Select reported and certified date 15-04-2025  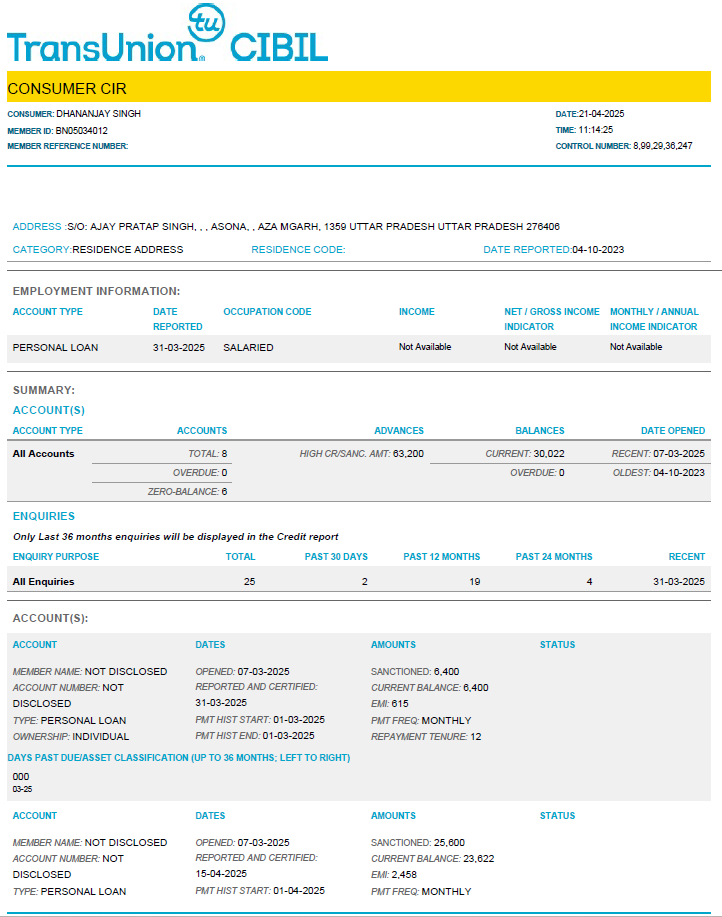(221, 874)
